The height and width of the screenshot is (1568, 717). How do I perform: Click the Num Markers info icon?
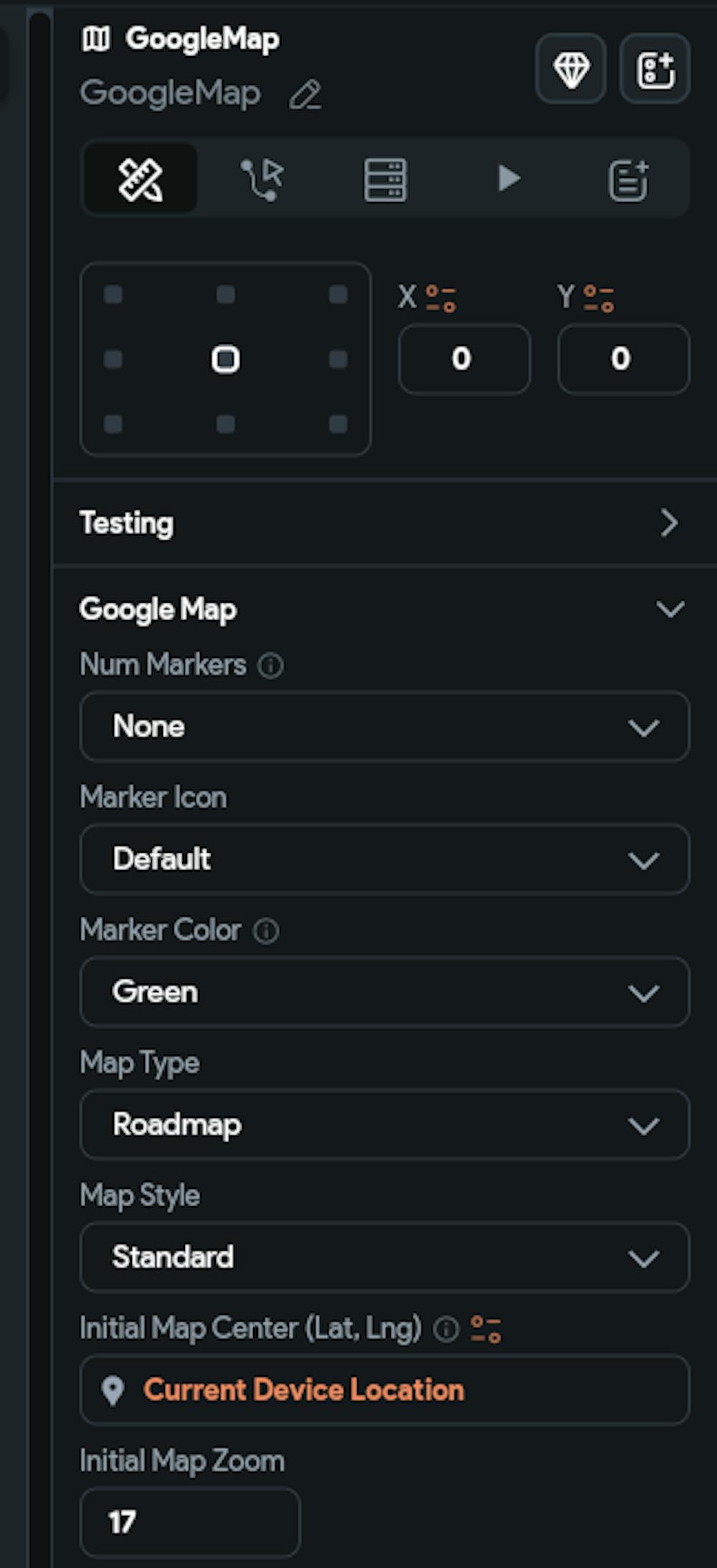click(271, 666)
